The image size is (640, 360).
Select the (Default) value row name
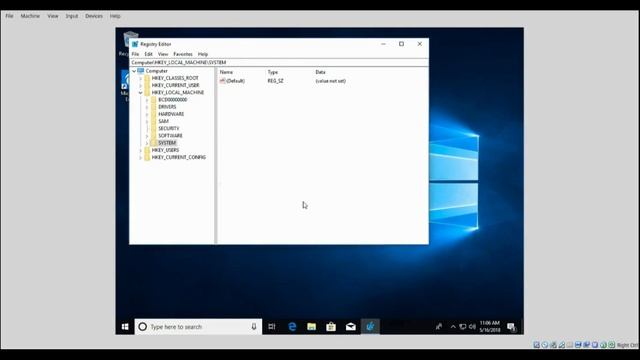click(236, 81)
